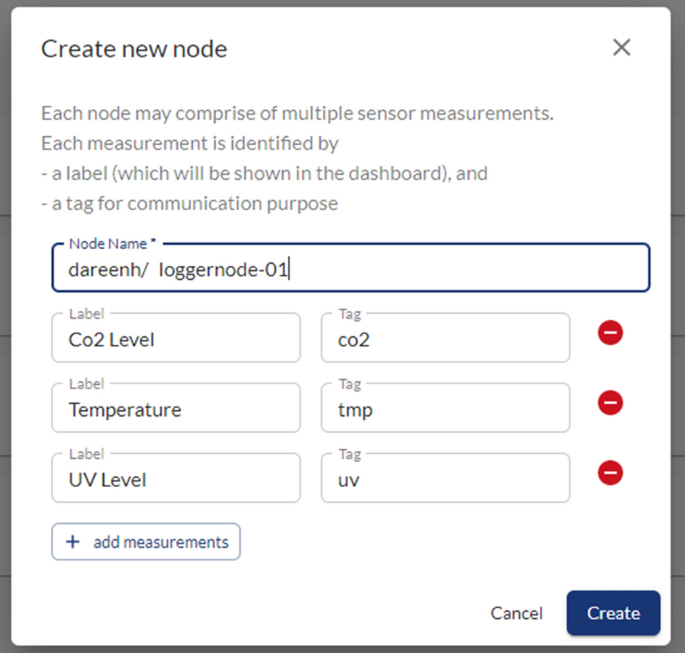Click the 'Create new node' dialog title
The height and width of the screenshot is (653, 685).
click(x=134, y=49)
